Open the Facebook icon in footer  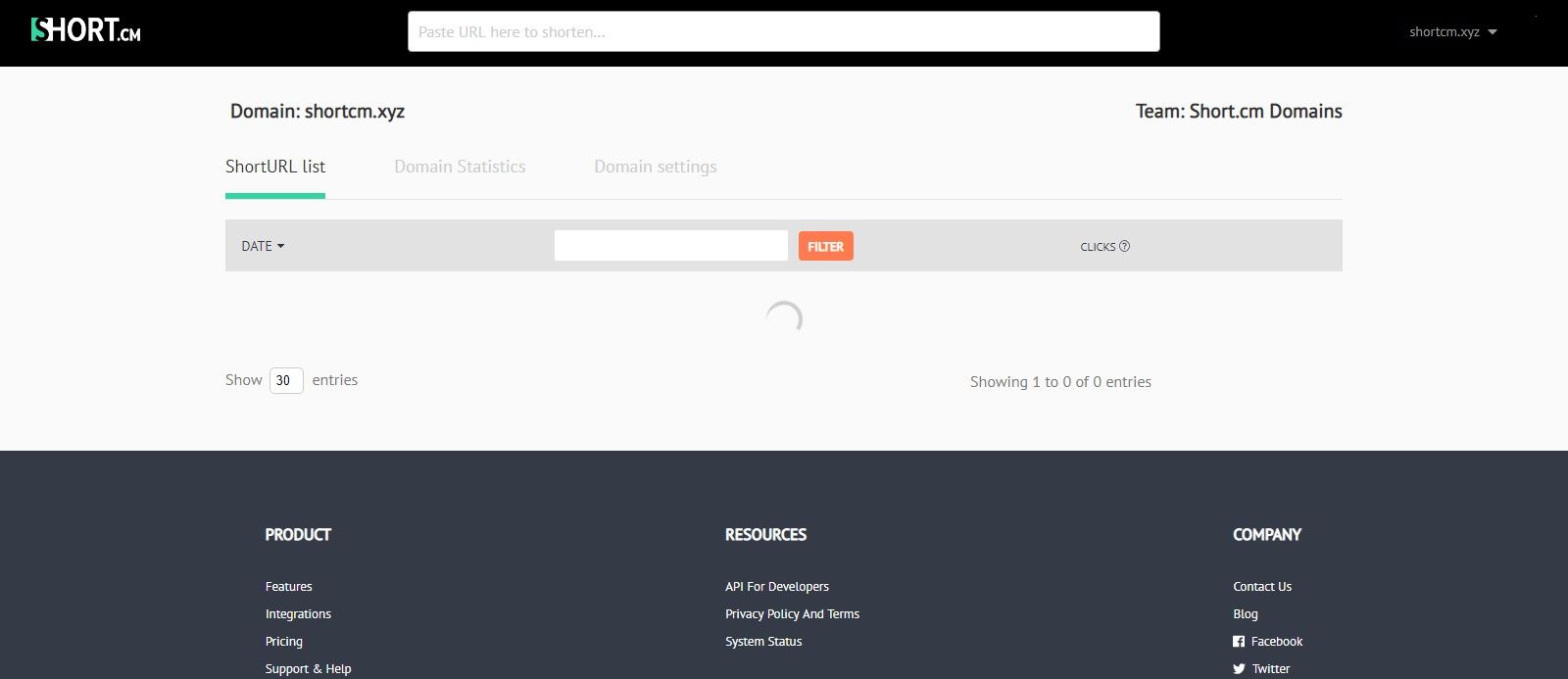pos(1239,642)
